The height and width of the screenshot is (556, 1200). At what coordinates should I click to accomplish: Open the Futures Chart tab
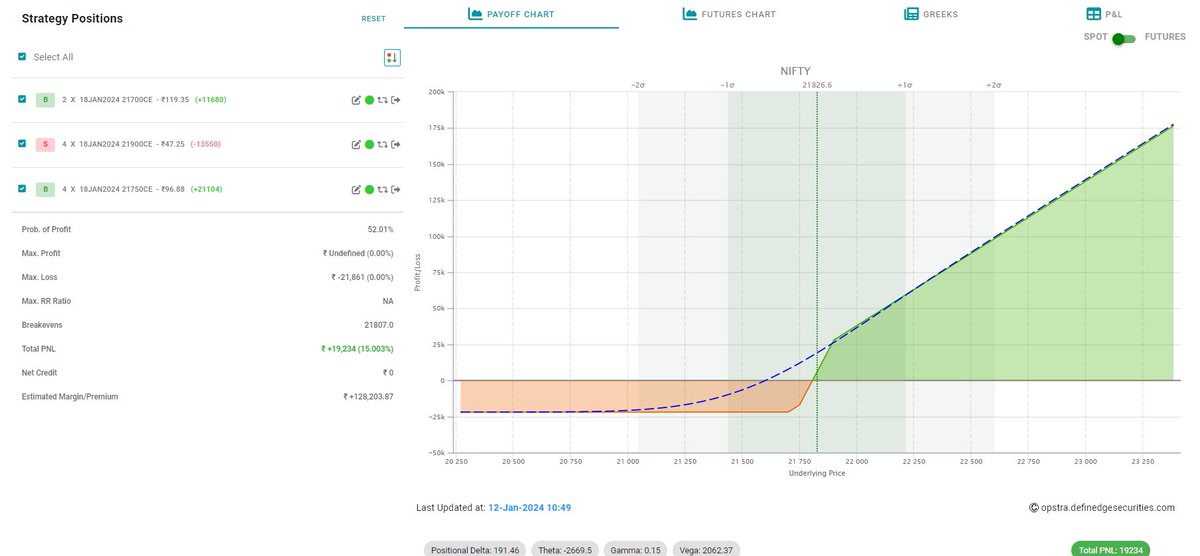coord(729,14)
